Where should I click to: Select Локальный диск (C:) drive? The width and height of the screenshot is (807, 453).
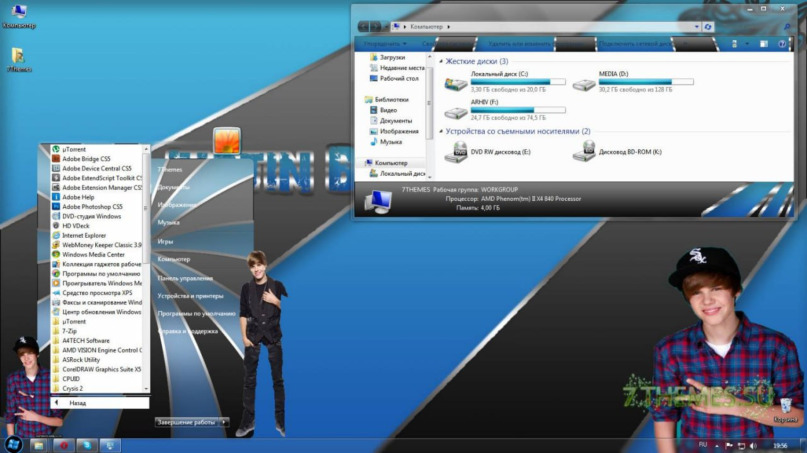[504, 82]
